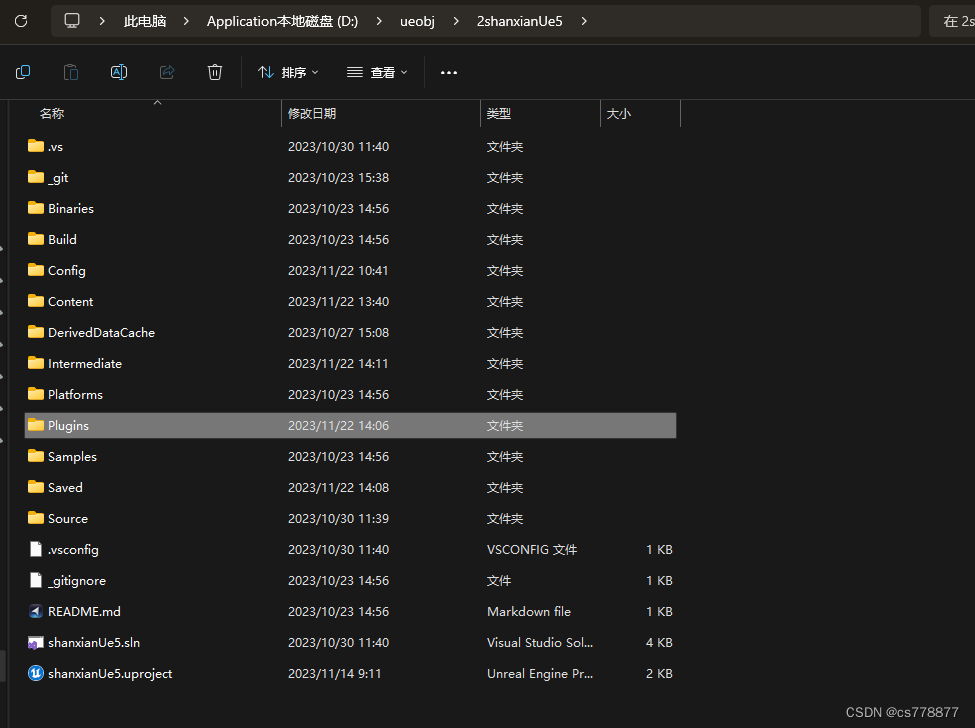This screenshot has height=728, width=975.
Task: Go to Application本地磁盘 (D:) breadcrumb
Action: tap(282, 21)
